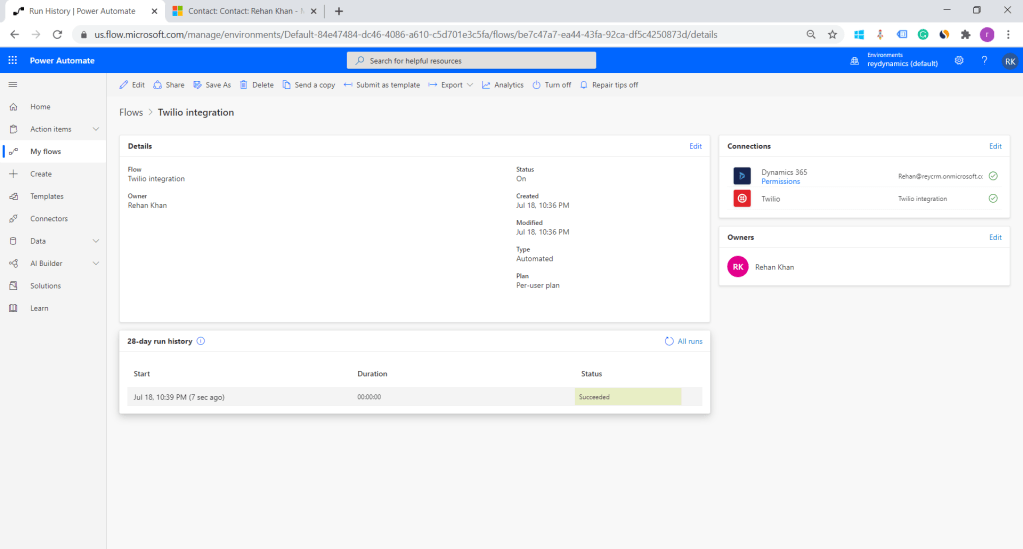Click the app launcher waffle icon

pos(13,61)
